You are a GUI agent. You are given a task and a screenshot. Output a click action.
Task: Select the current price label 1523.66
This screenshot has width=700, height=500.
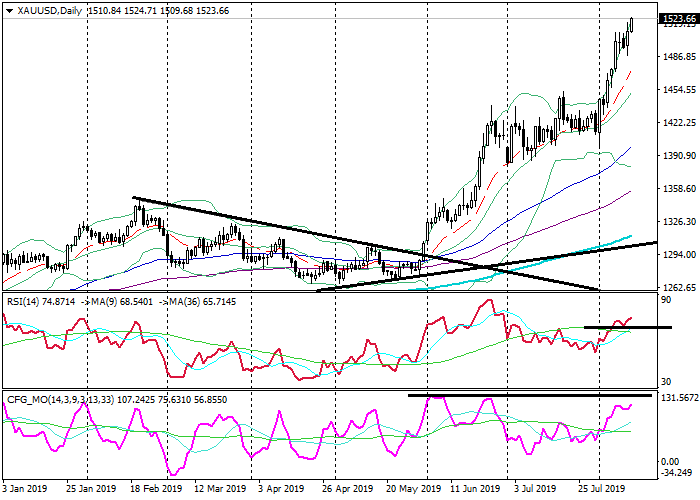tap(680, 19)
